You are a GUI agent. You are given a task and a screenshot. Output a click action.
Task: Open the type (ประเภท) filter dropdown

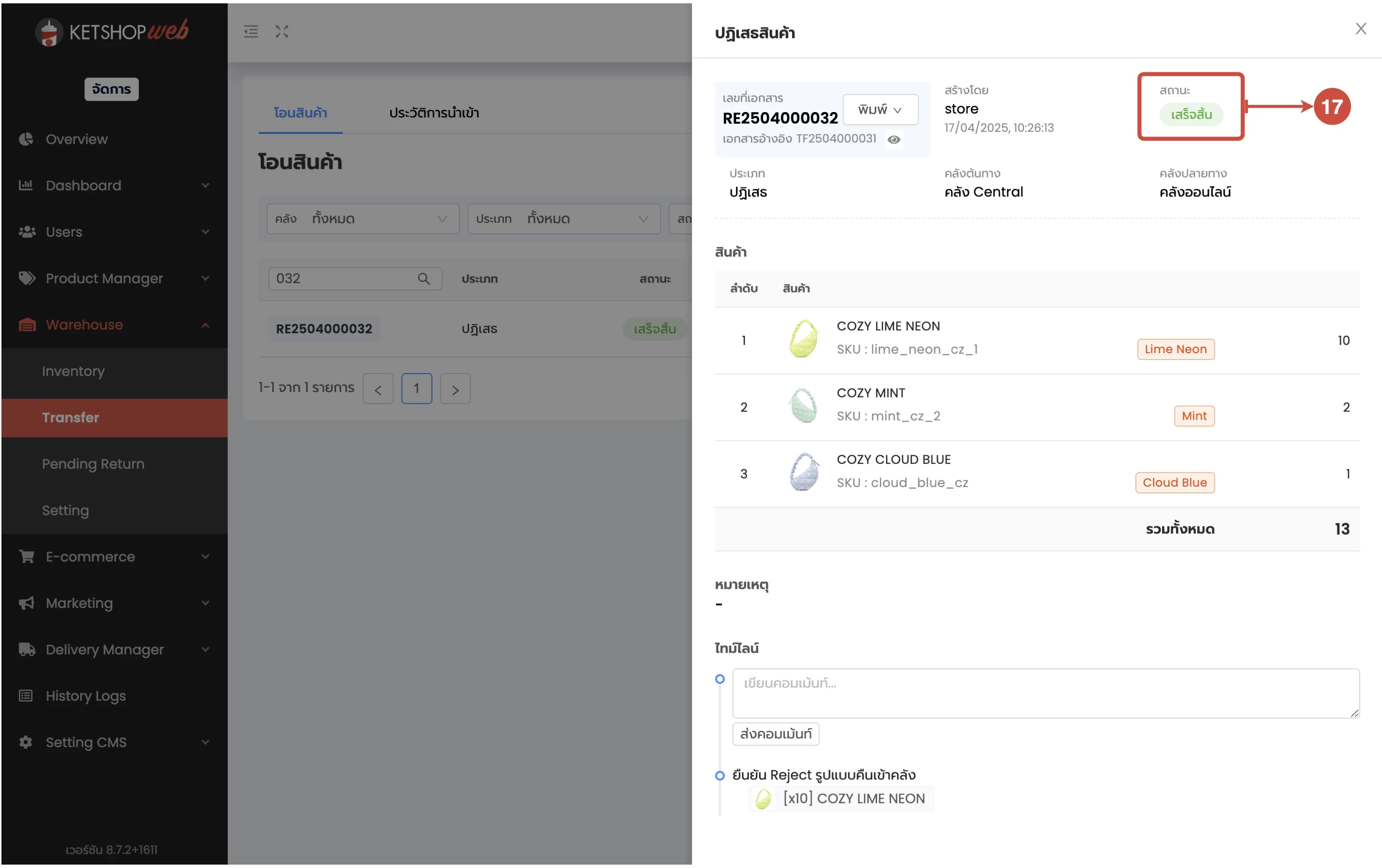click(564, 219)
